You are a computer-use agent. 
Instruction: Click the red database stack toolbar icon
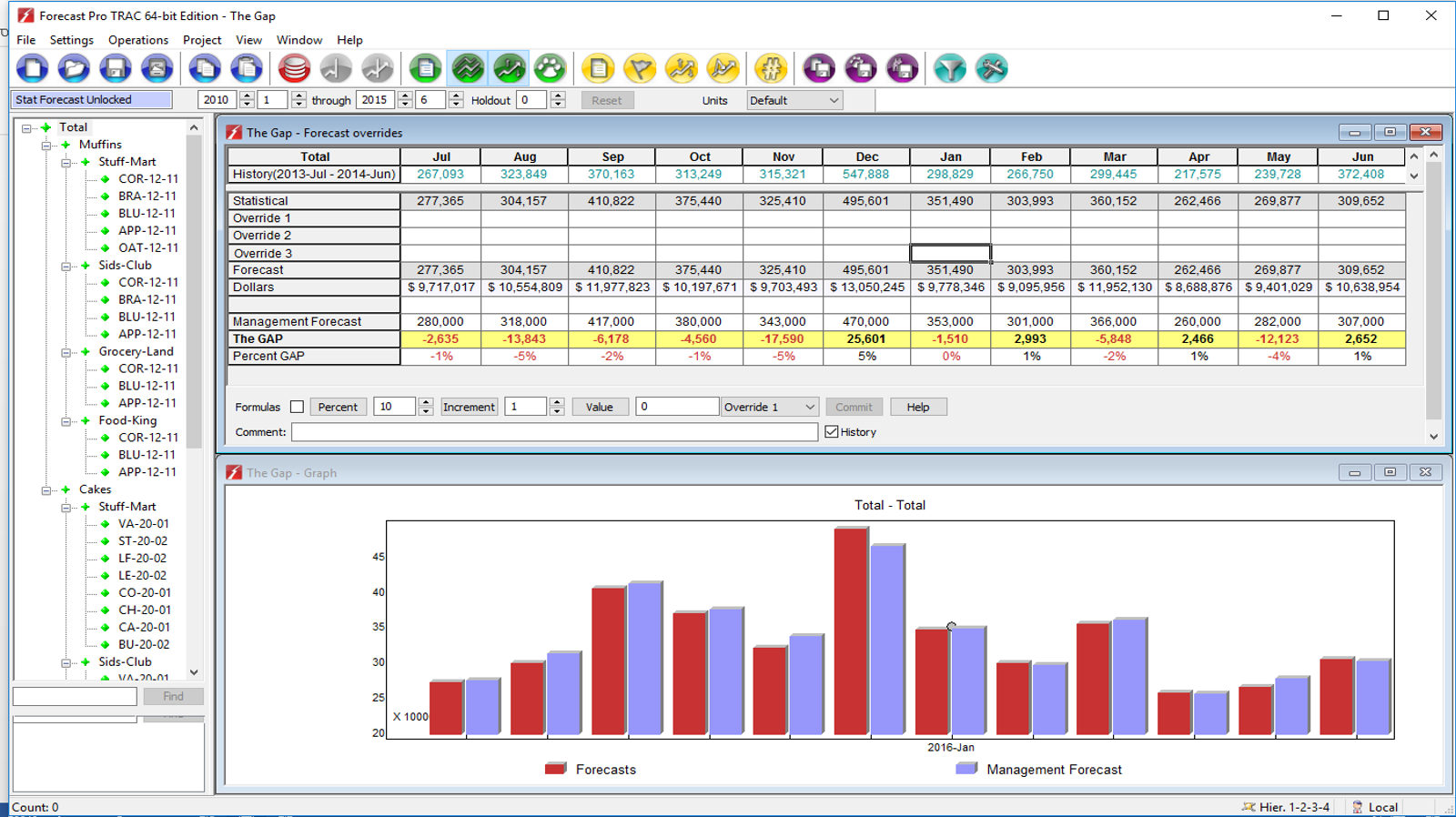[x=294, y=68]
